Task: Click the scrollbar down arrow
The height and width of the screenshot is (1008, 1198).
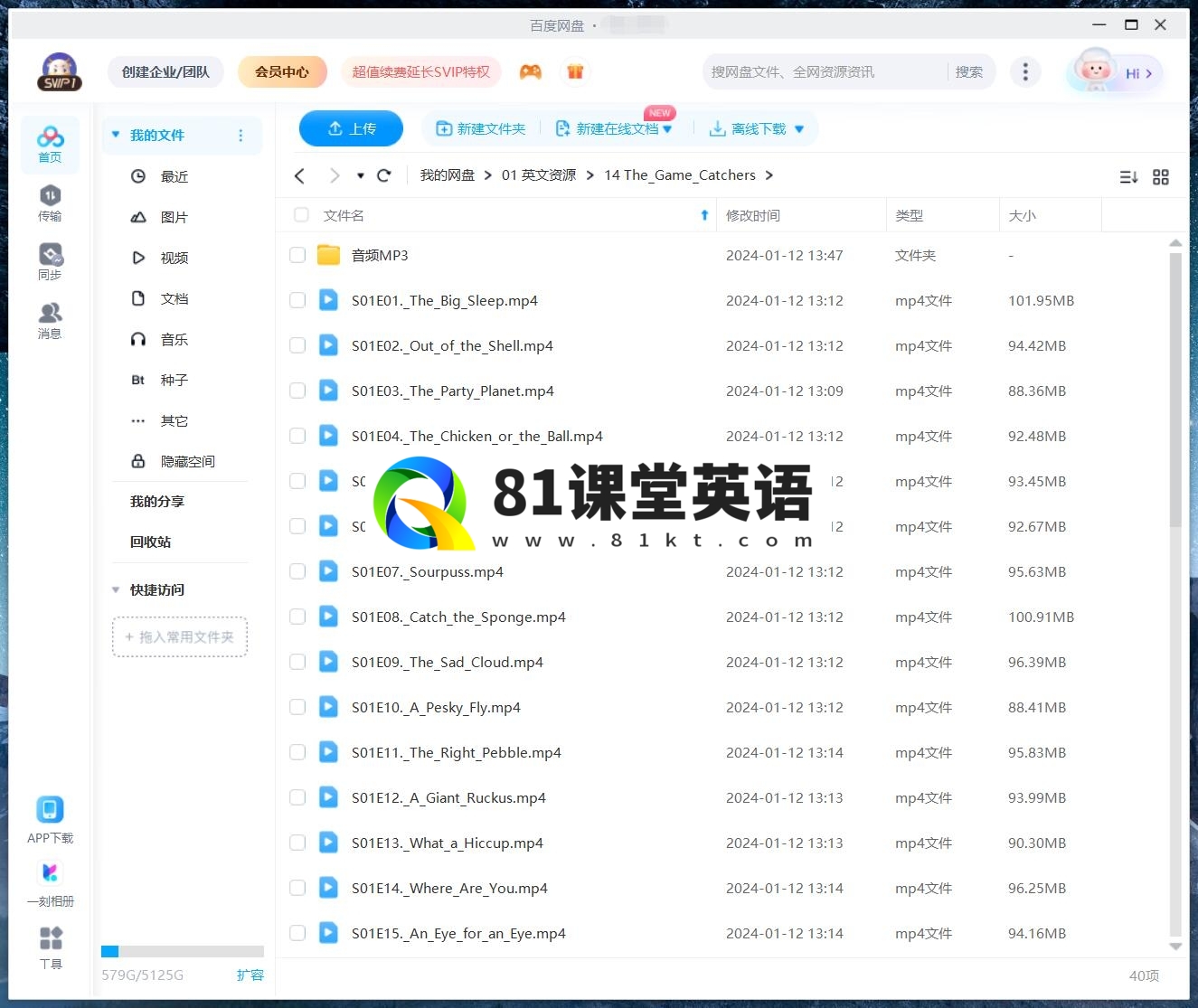Action: click(x=1175, y=947)
